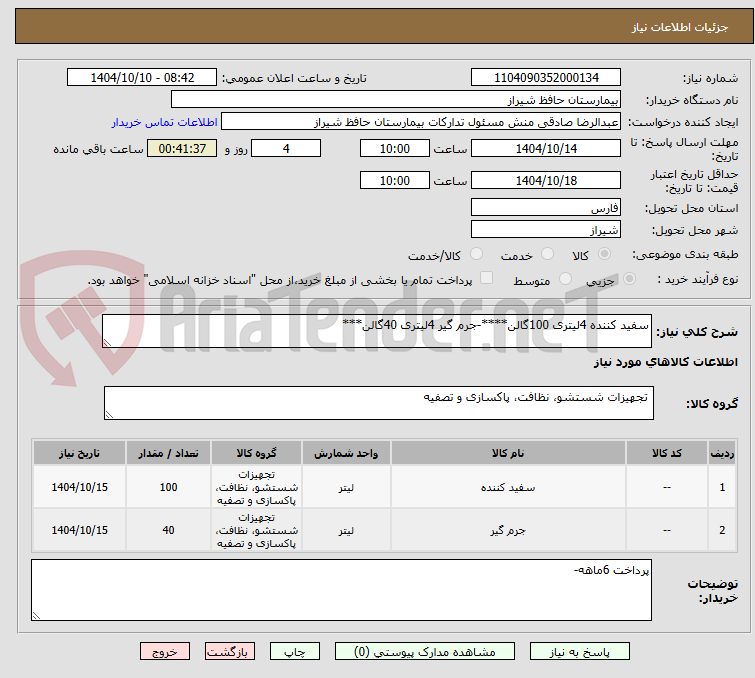
Task: Click the گروه کالا column header in table
Action: click(x=256, y=453)
